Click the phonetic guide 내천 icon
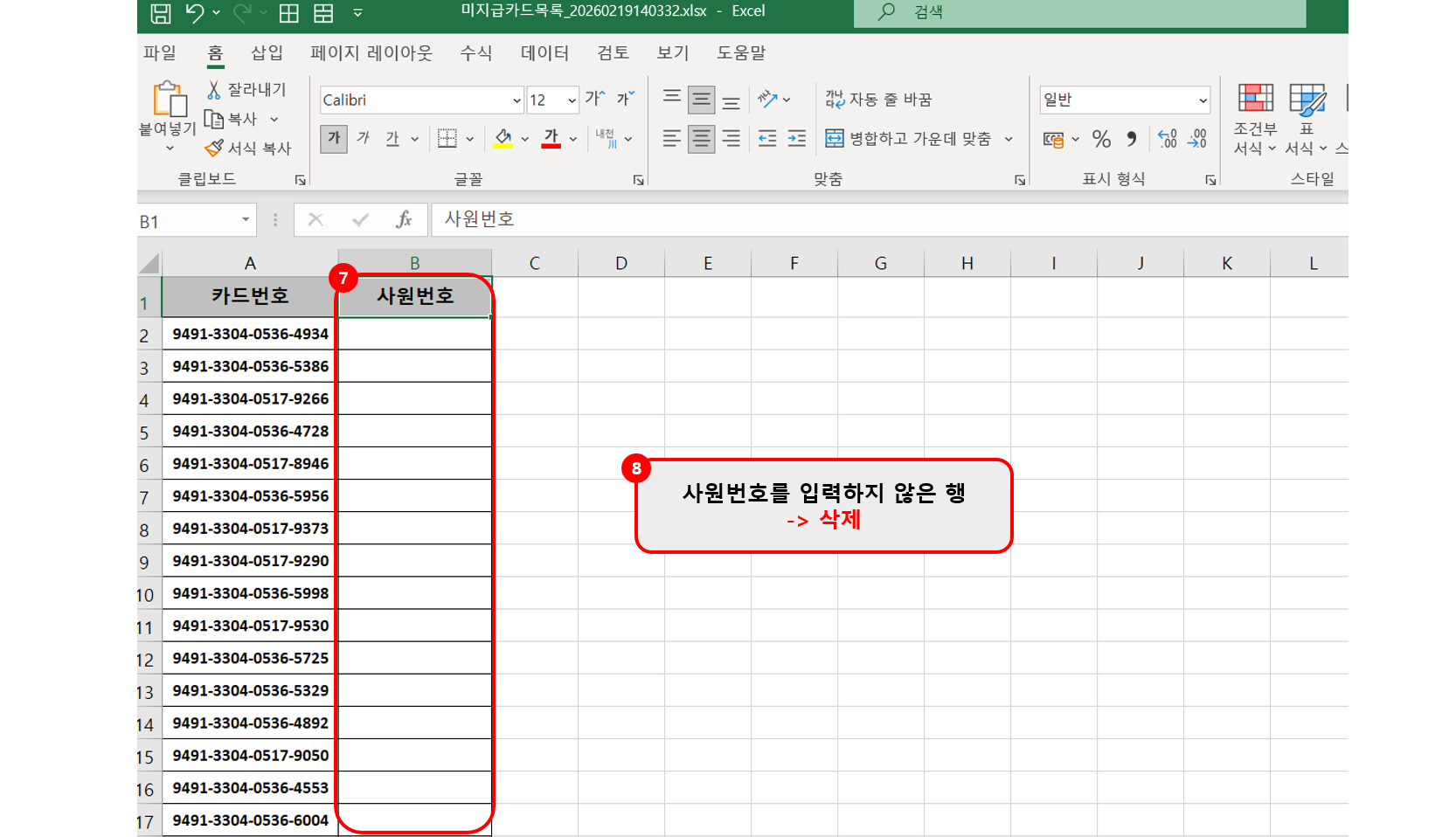The width and height of the screenshot is (1456, 837). [607, 138]
